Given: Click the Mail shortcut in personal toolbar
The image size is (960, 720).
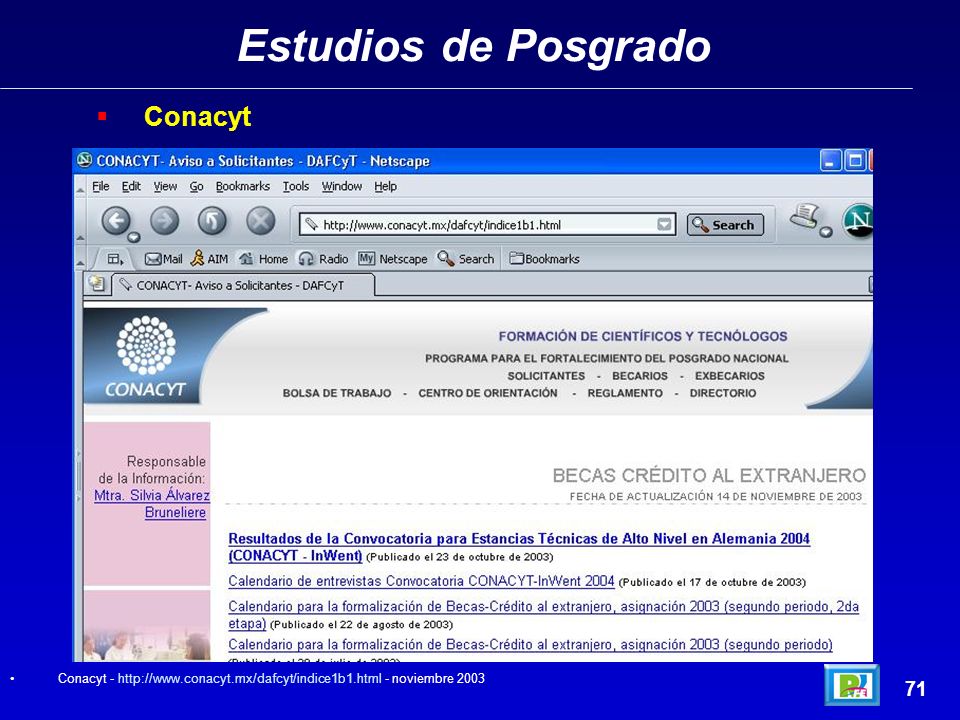Looking at the screenshot, I should 163,259.
